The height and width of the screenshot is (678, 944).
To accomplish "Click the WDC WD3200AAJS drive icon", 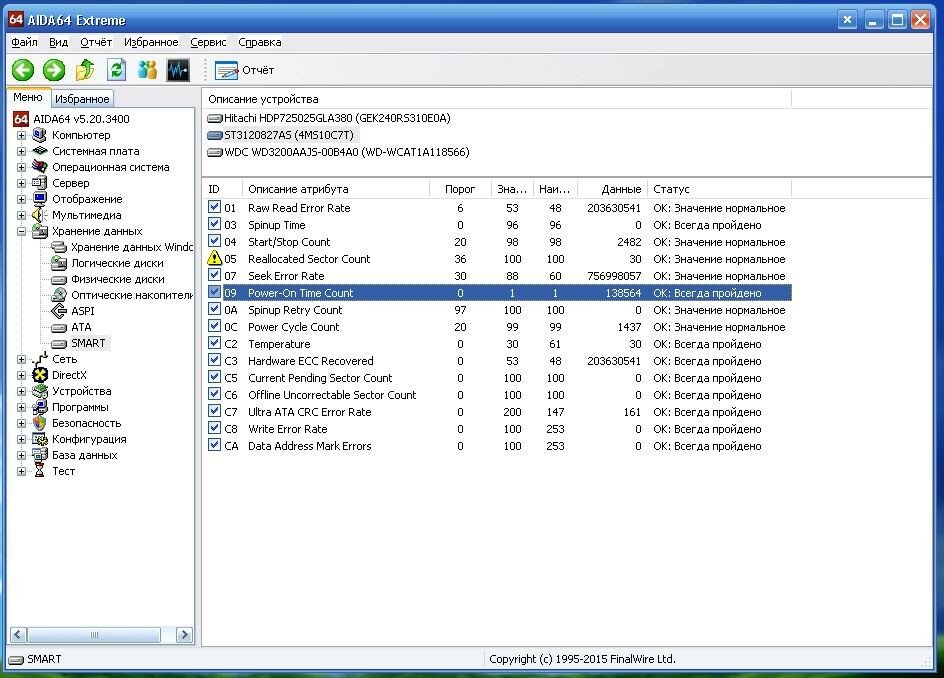I will pyautogui.click(x=215, y=152).
